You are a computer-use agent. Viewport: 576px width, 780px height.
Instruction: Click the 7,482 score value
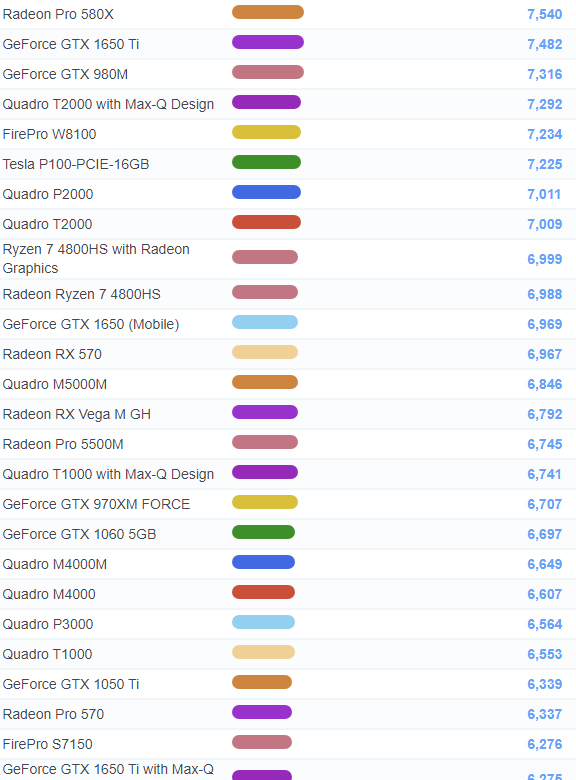(545, 44)
